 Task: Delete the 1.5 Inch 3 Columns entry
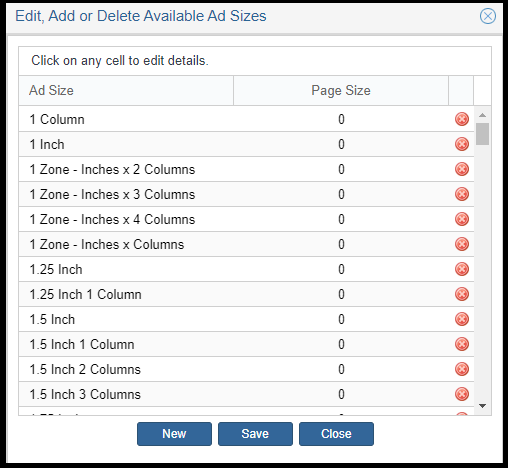pos(462,394)
